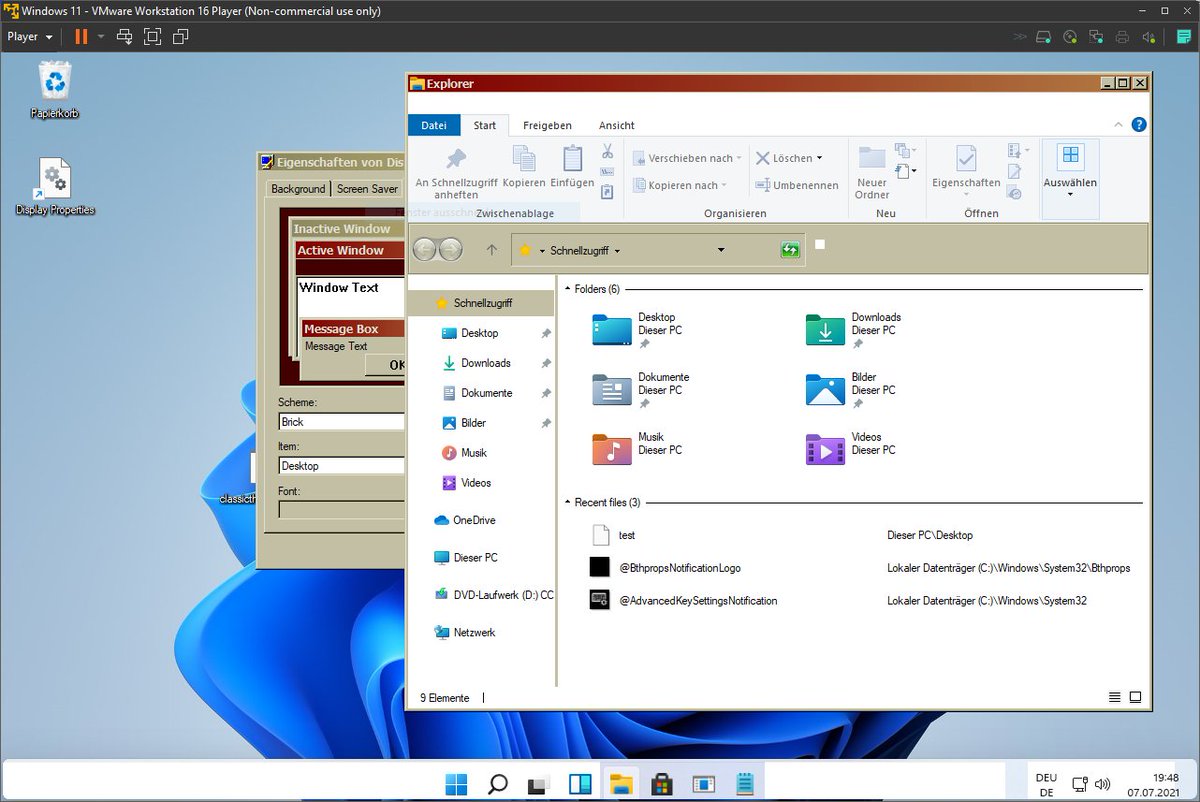Click the Explorer back navigation arrow
Screen dimensions: 1200x802
[425, 250]
